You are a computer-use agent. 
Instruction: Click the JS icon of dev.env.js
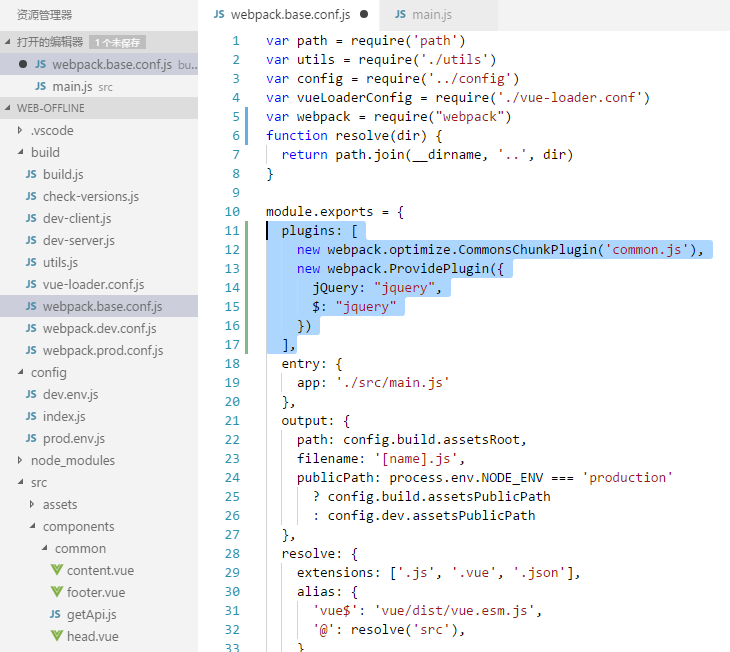click(31, 394)
